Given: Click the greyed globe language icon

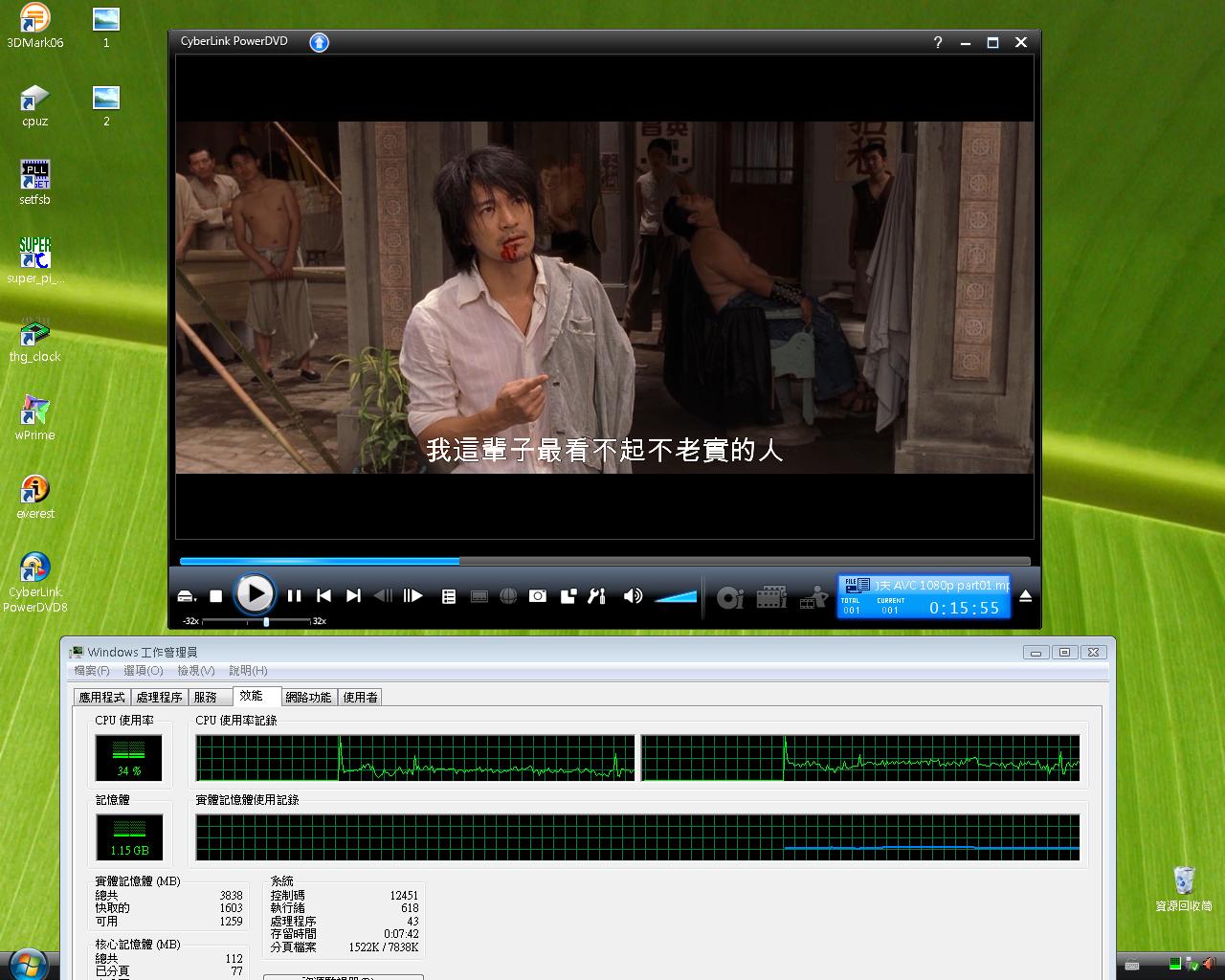Looking at the screenshot, I should [x=508, y=596].
